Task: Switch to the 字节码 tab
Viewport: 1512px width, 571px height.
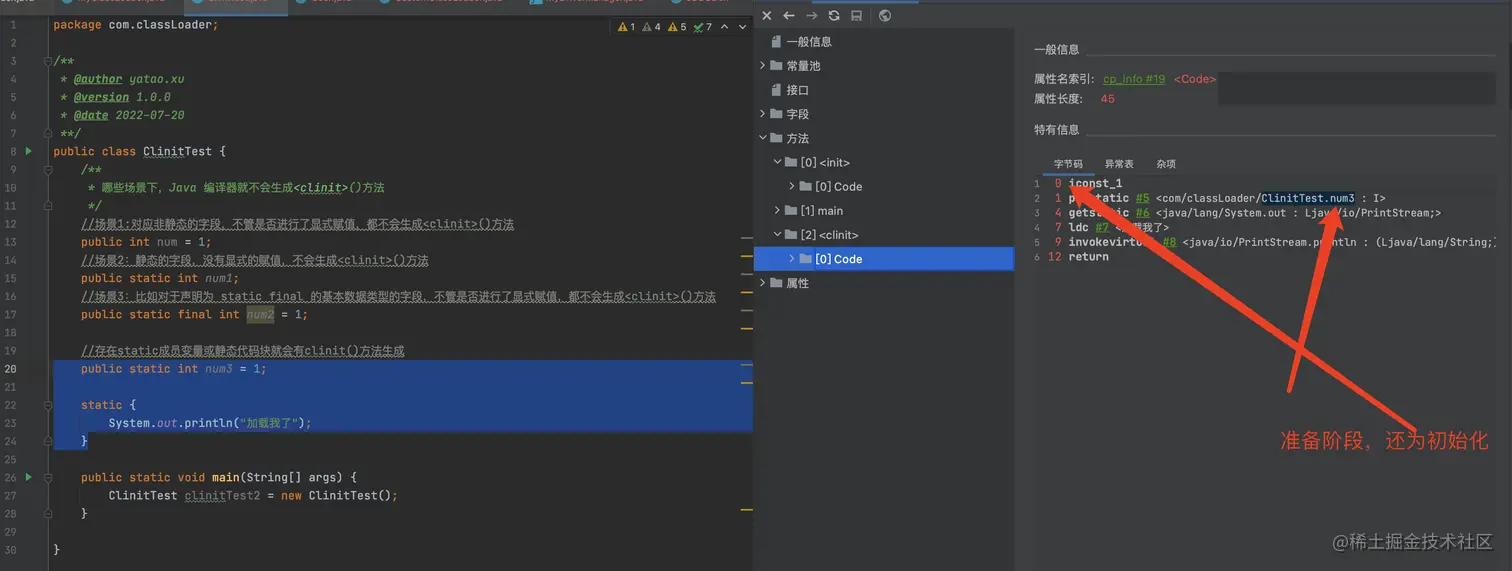Action: point(1068,164)
